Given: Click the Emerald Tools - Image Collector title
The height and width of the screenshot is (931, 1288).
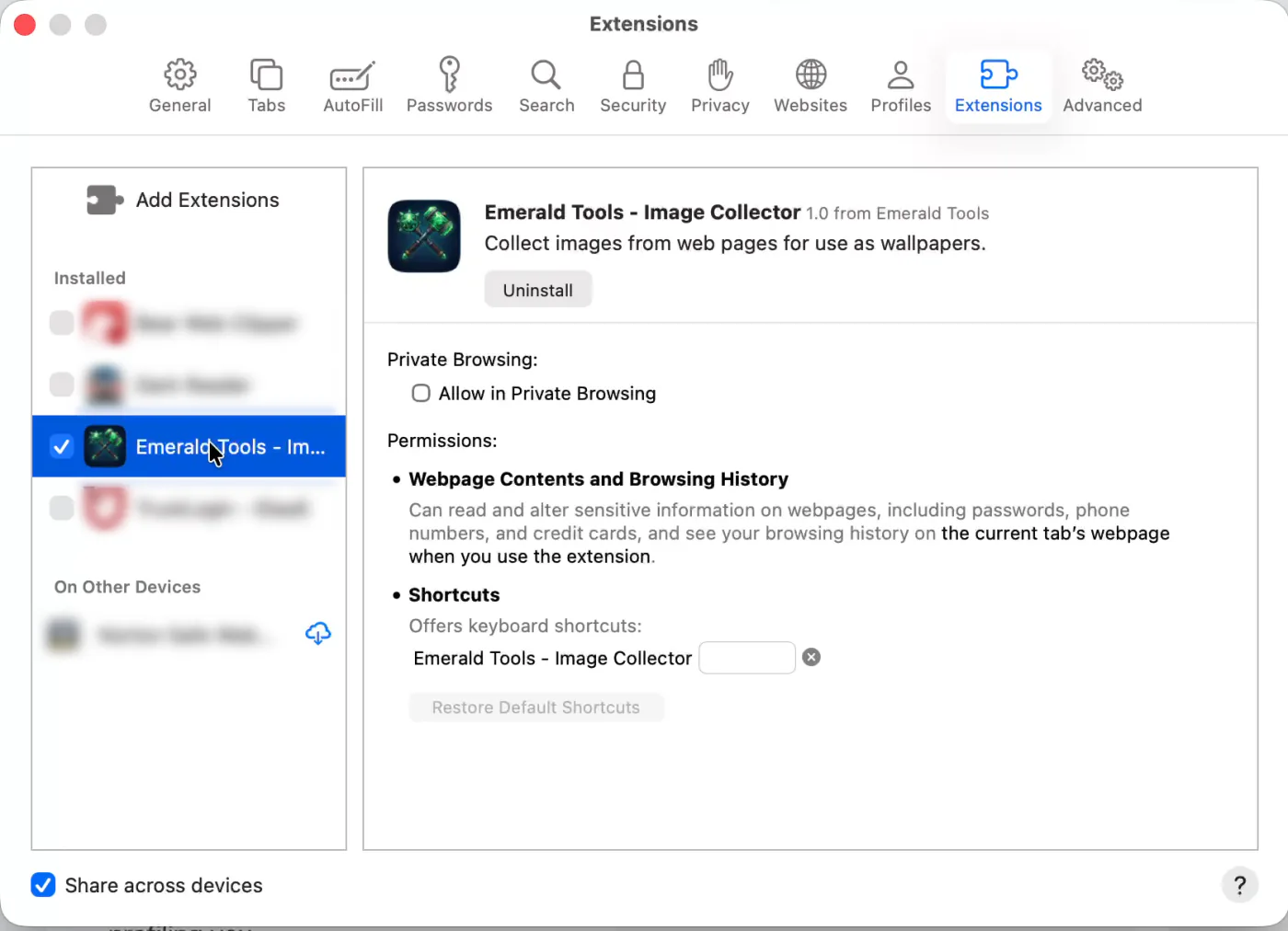Looking at the screenshot, I should (643, 213).
